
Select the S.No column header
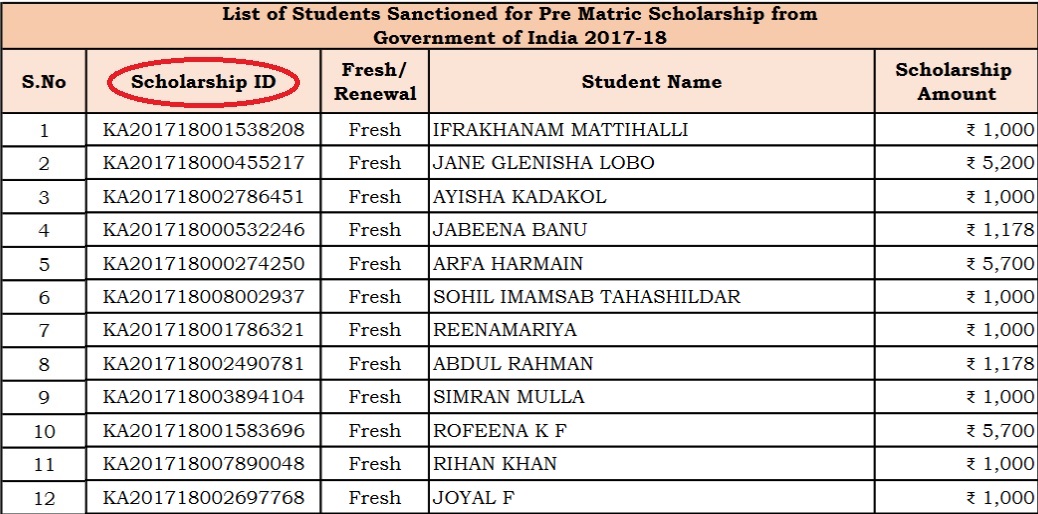43,82
